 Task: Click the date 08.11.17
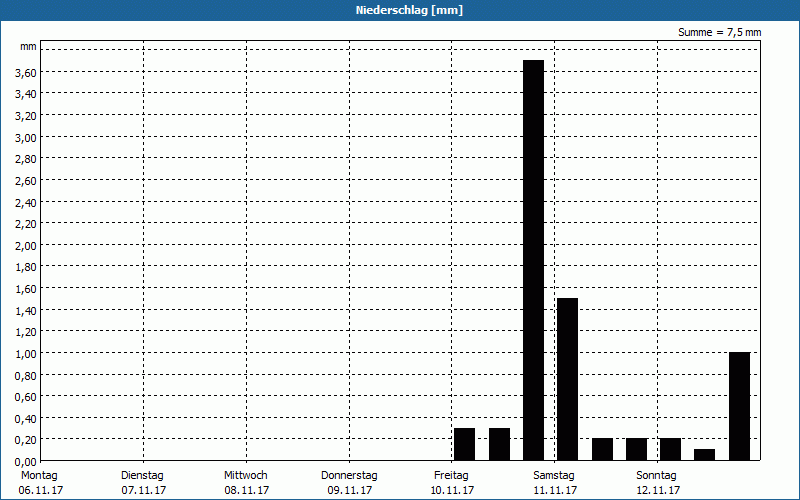tap(246, 490)
